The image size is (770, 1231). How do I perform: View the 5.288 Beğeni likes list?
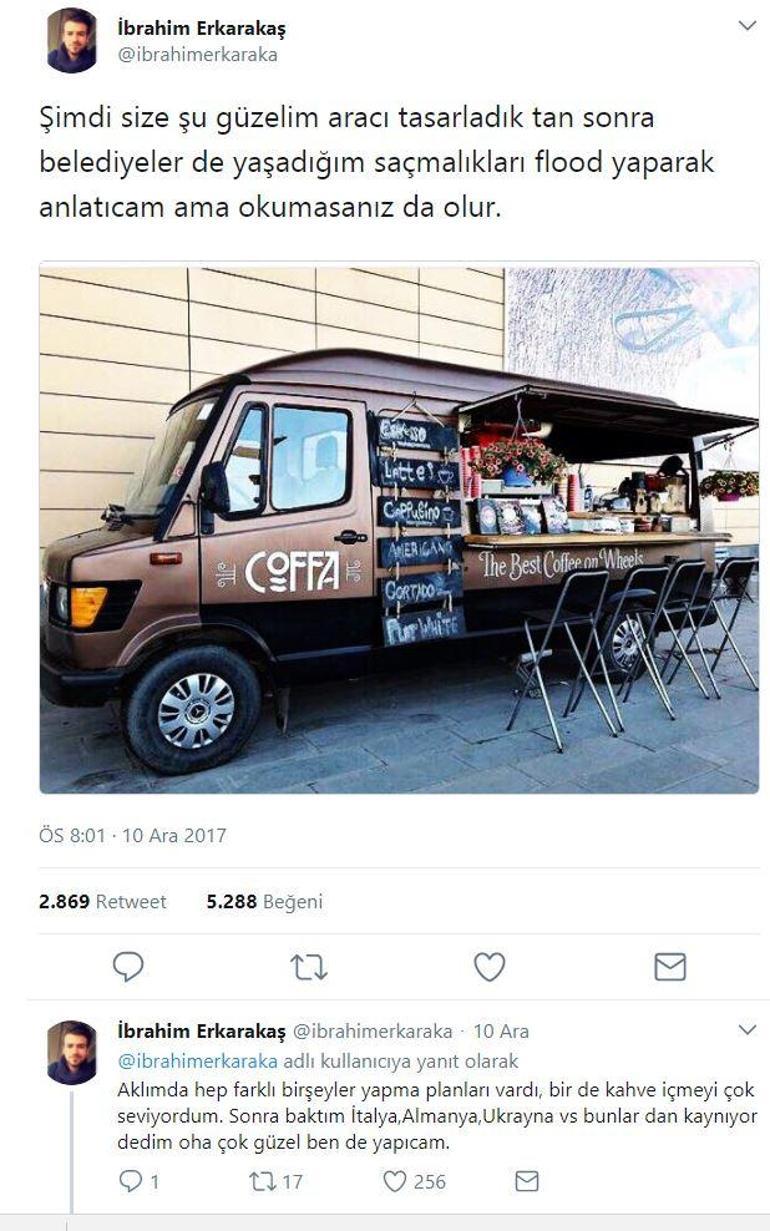point(265,901)
